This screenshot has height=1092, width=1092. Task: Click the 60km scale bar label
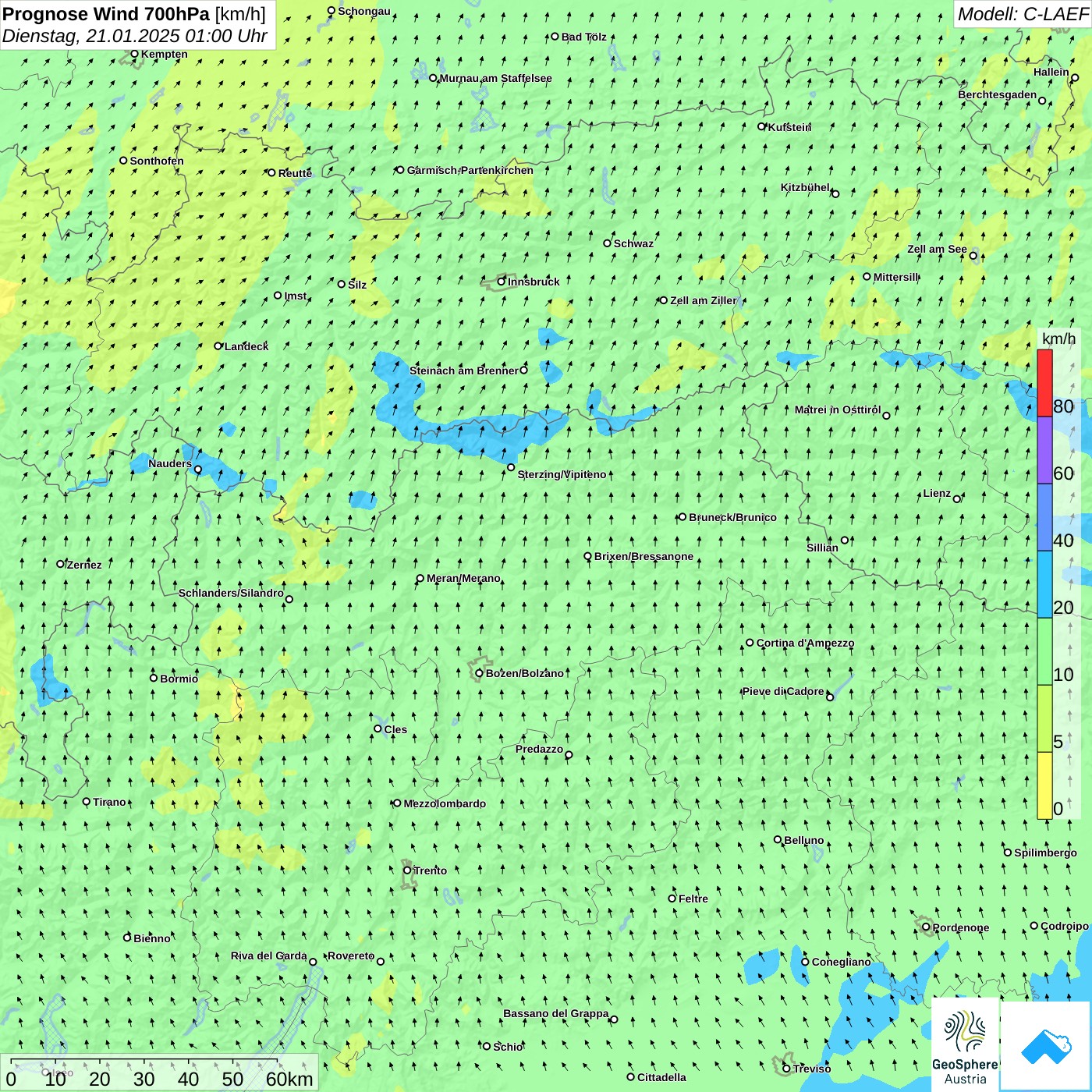click(289, 1079)
